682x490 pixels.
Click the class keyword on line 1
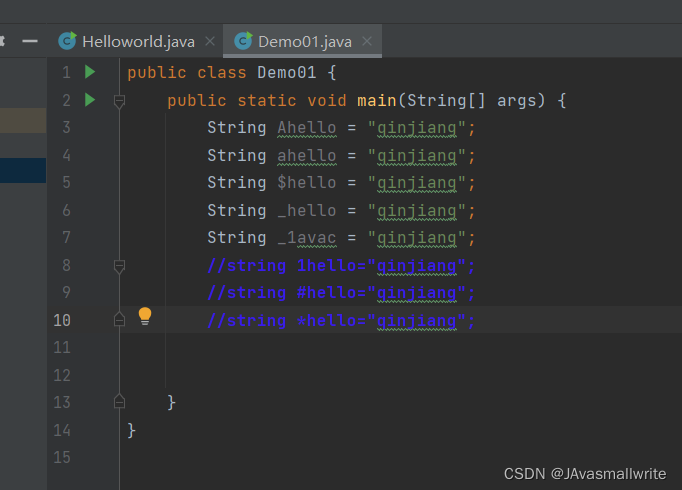coord(222,73)
